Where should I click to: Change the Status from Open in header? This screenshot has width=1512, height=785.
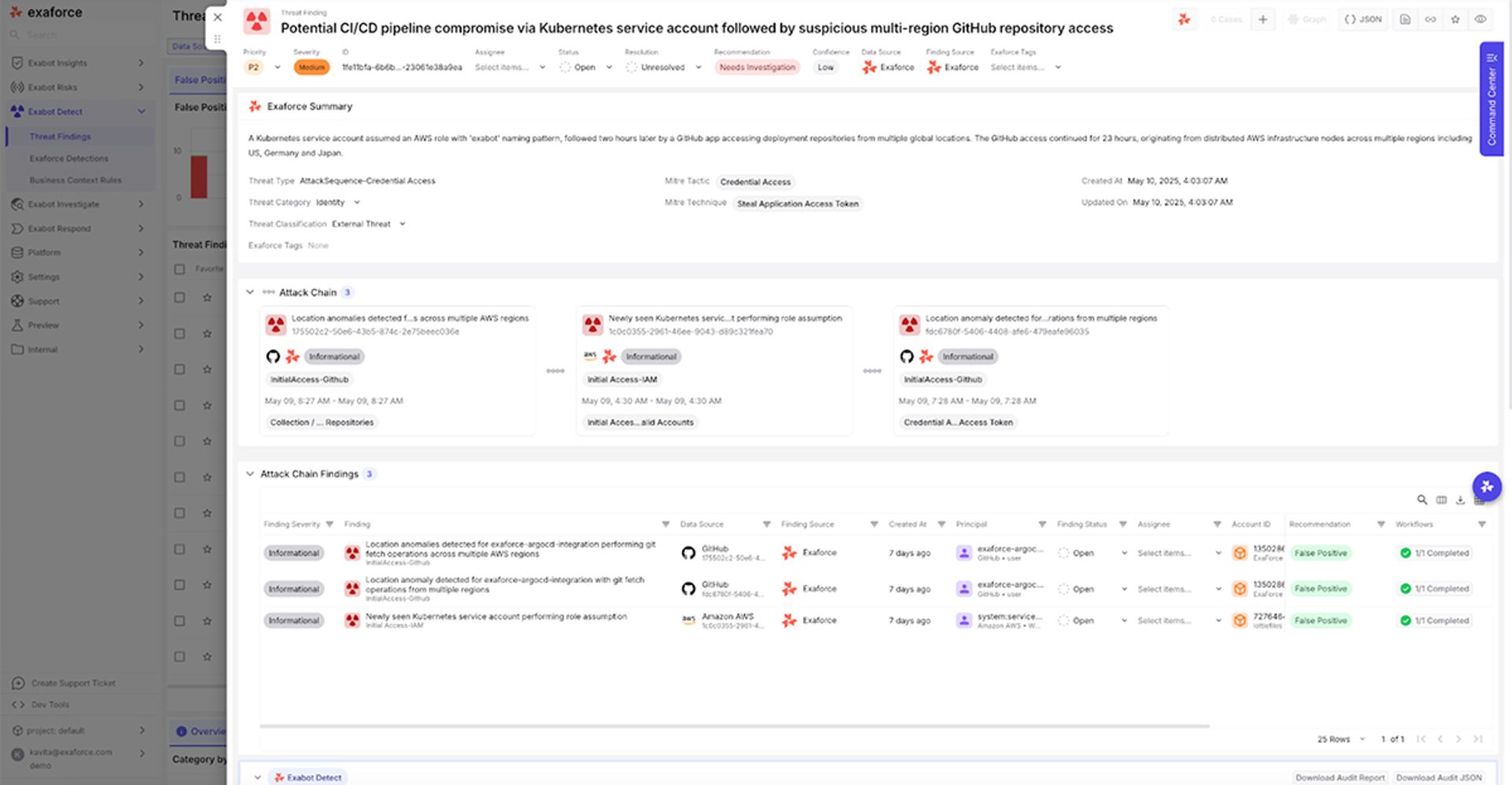586,68
